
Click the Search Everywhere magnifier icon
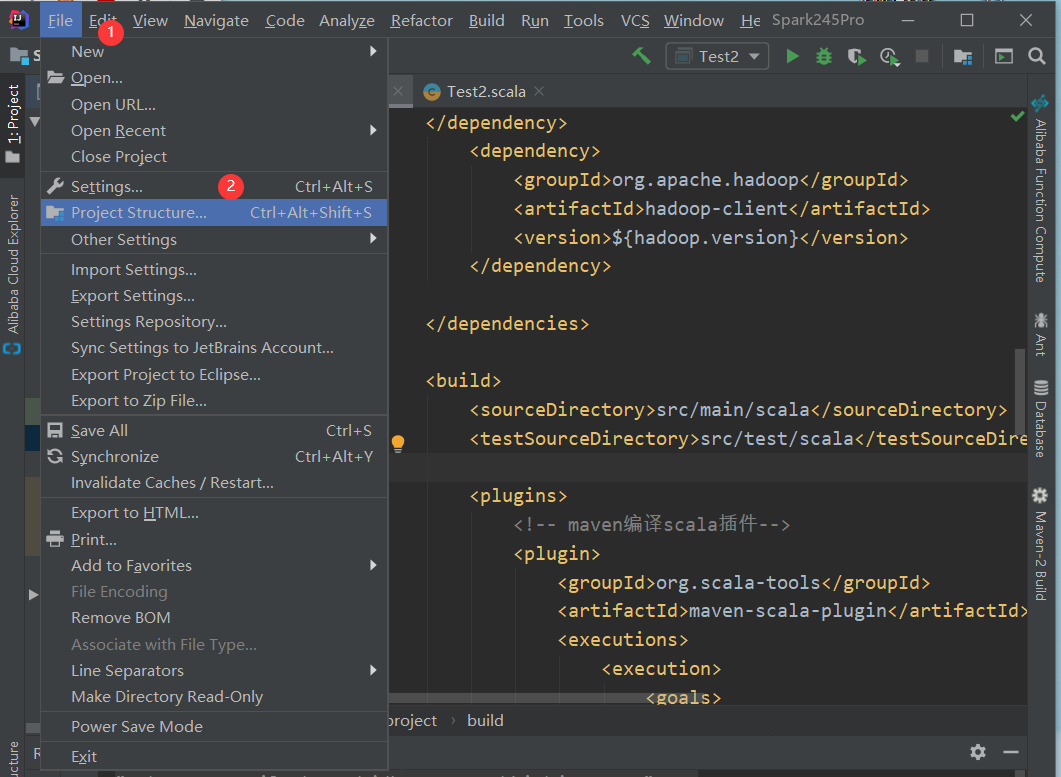1037,57
